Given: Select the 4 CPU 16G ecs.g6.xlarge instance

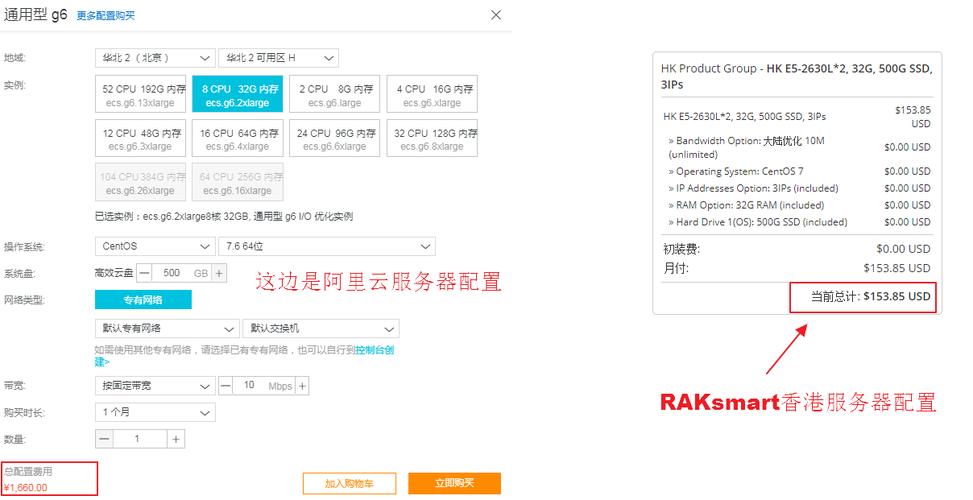Looking at the screenshot, I should click(432, 94).
